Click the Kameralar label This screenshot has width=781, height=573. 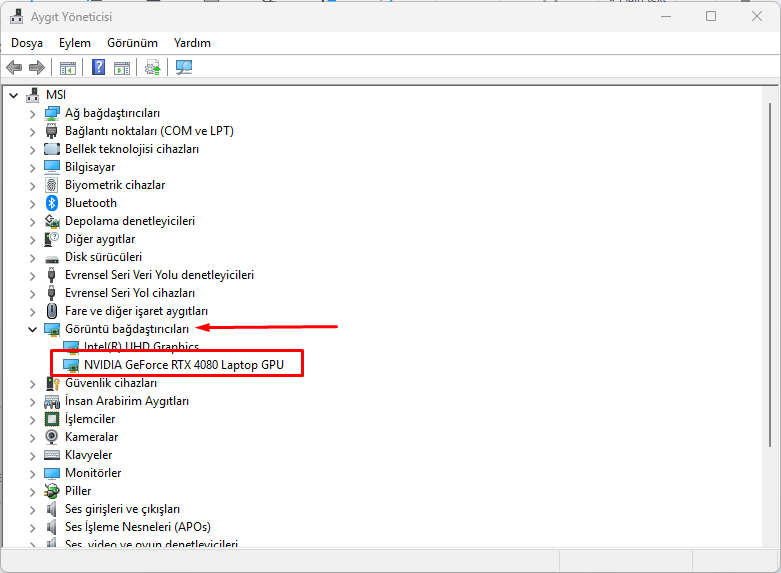pyautogui.click(x=92, y=437)
